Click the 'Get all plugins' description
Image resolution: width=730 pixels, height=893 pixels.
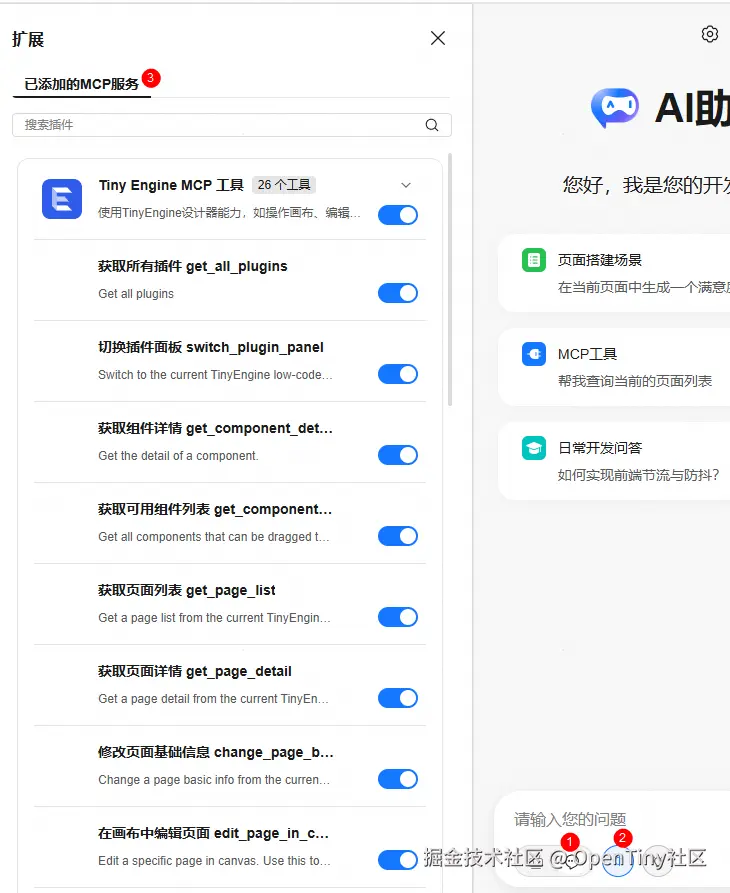coord(136,294)
